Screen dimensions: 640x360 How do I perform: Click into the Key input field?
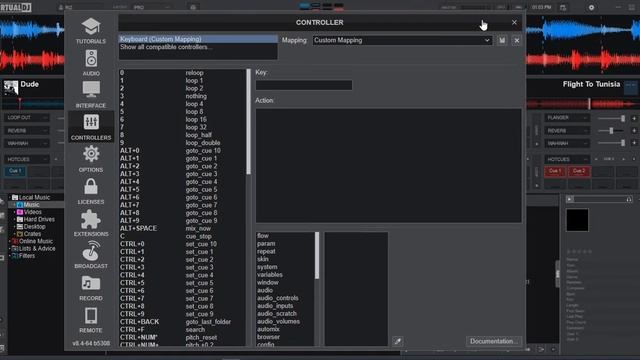[304, 85]
